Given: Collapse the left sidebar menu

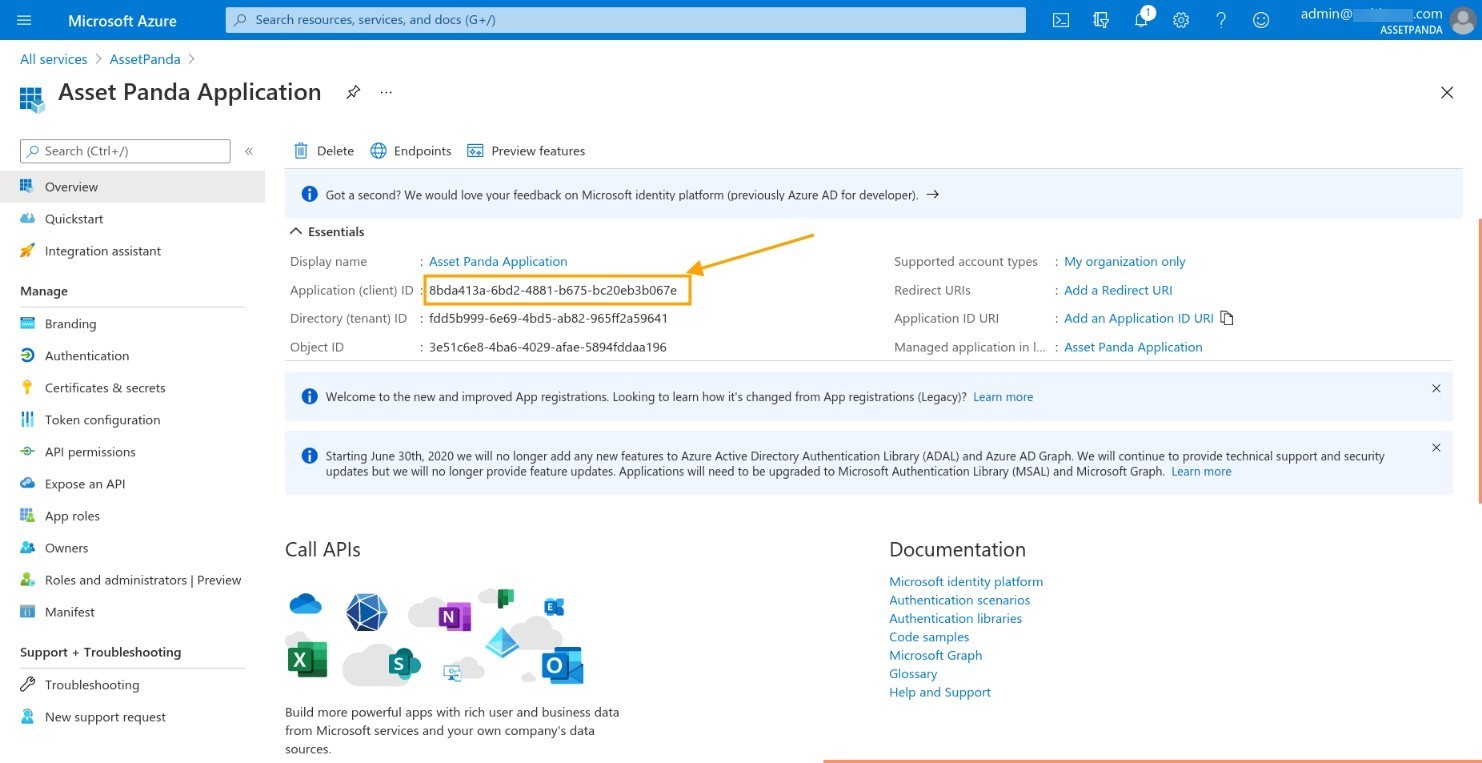Looking at the screenshot, I should coord(249,151).
